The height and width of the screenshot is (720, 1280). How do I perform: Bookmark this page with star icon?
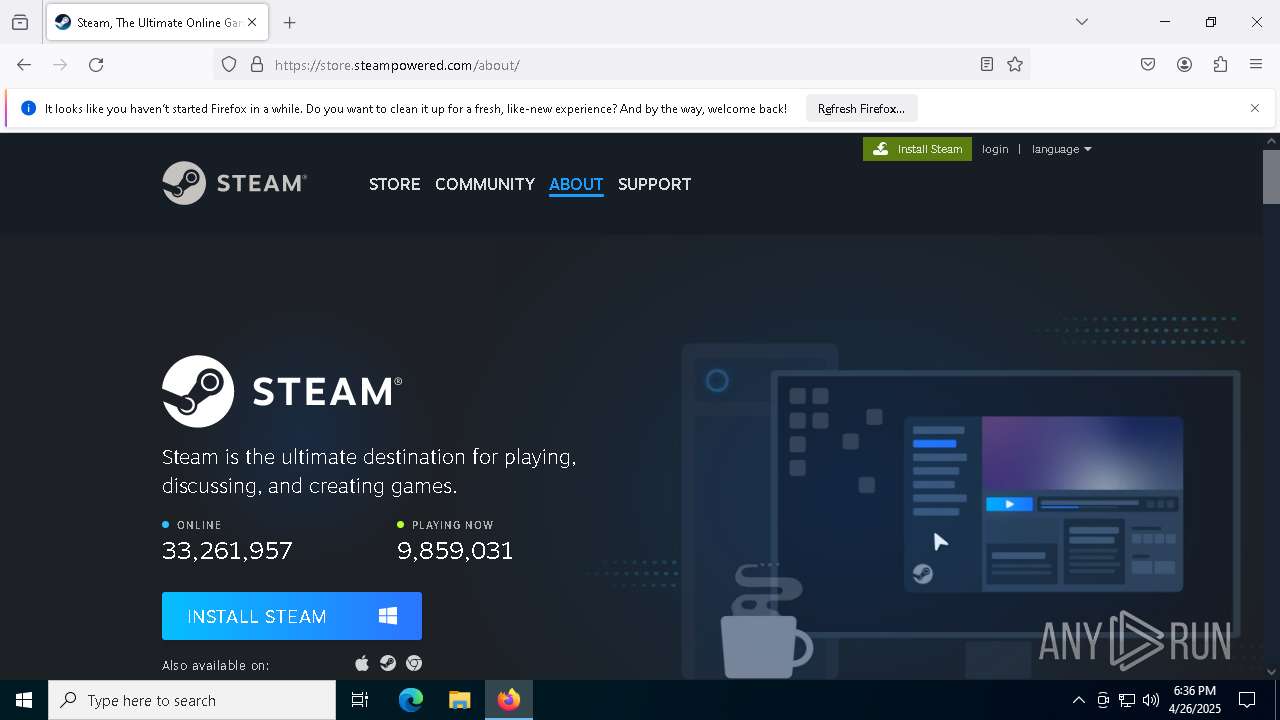(1015, 65)
